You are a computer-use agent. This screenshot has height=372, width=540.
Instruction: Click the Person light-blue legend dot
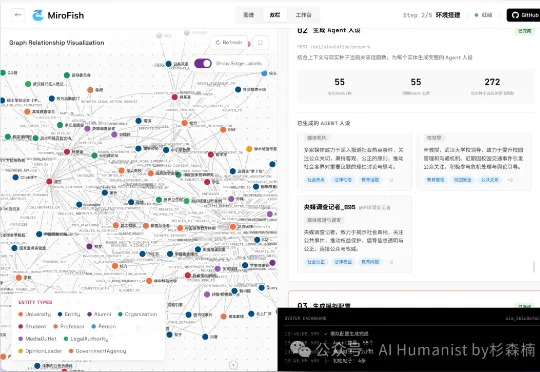(x=94, y=326)
